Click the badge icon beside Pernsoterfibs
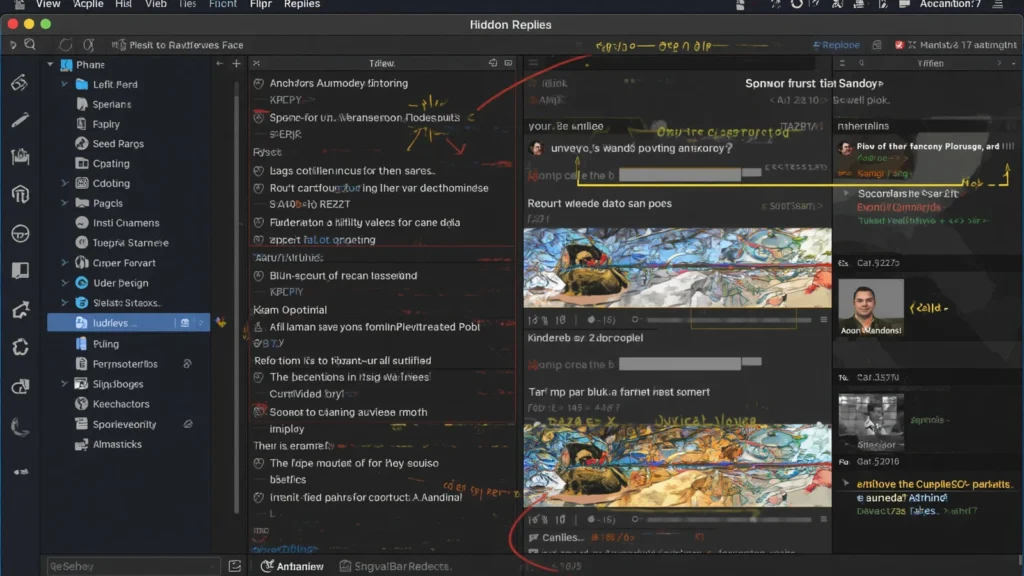Image resolution: width=1024 pixels, height=576 pixels. (x=187, y=364)
